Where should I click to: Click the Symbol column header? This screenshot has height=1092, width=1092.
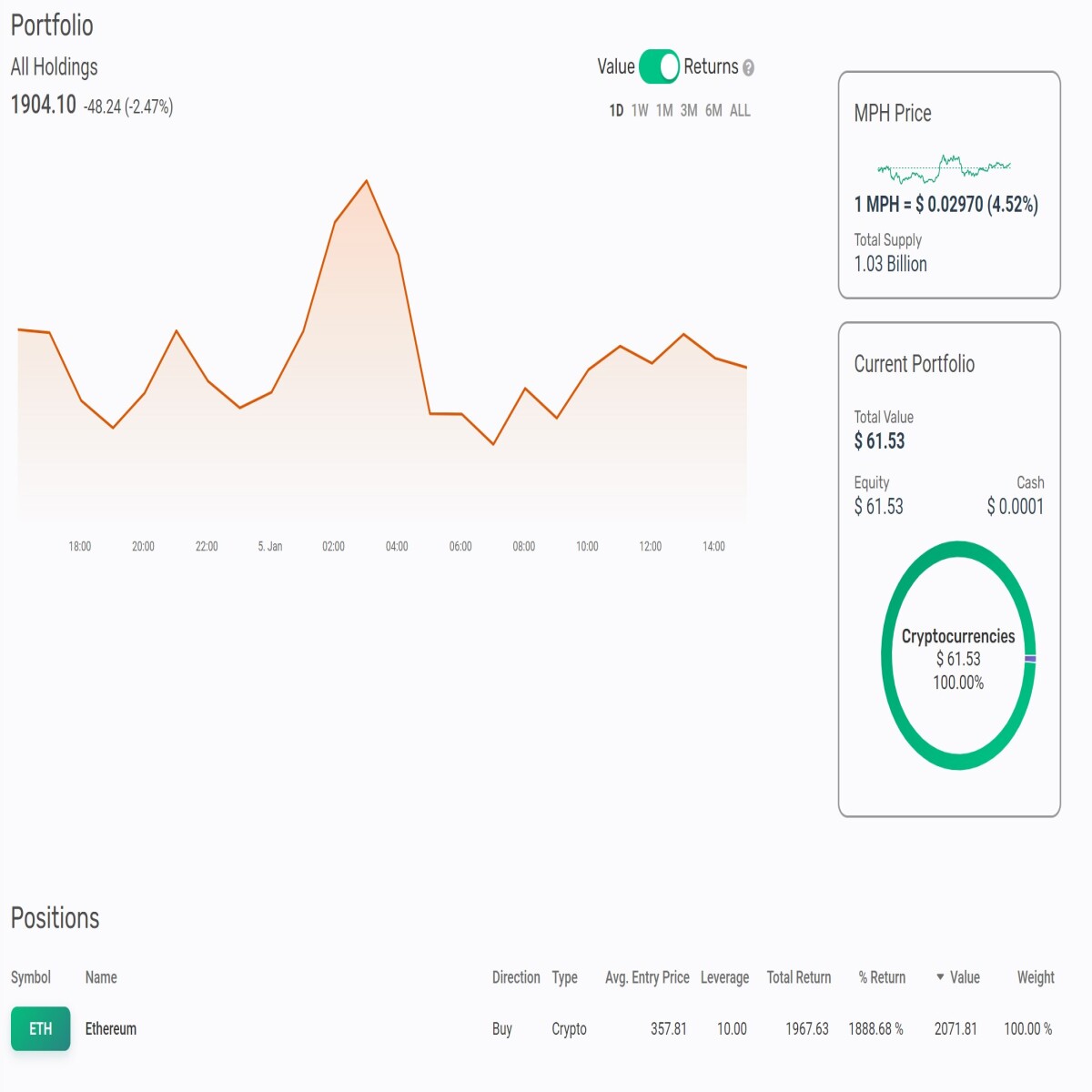[x=31, y=977]
